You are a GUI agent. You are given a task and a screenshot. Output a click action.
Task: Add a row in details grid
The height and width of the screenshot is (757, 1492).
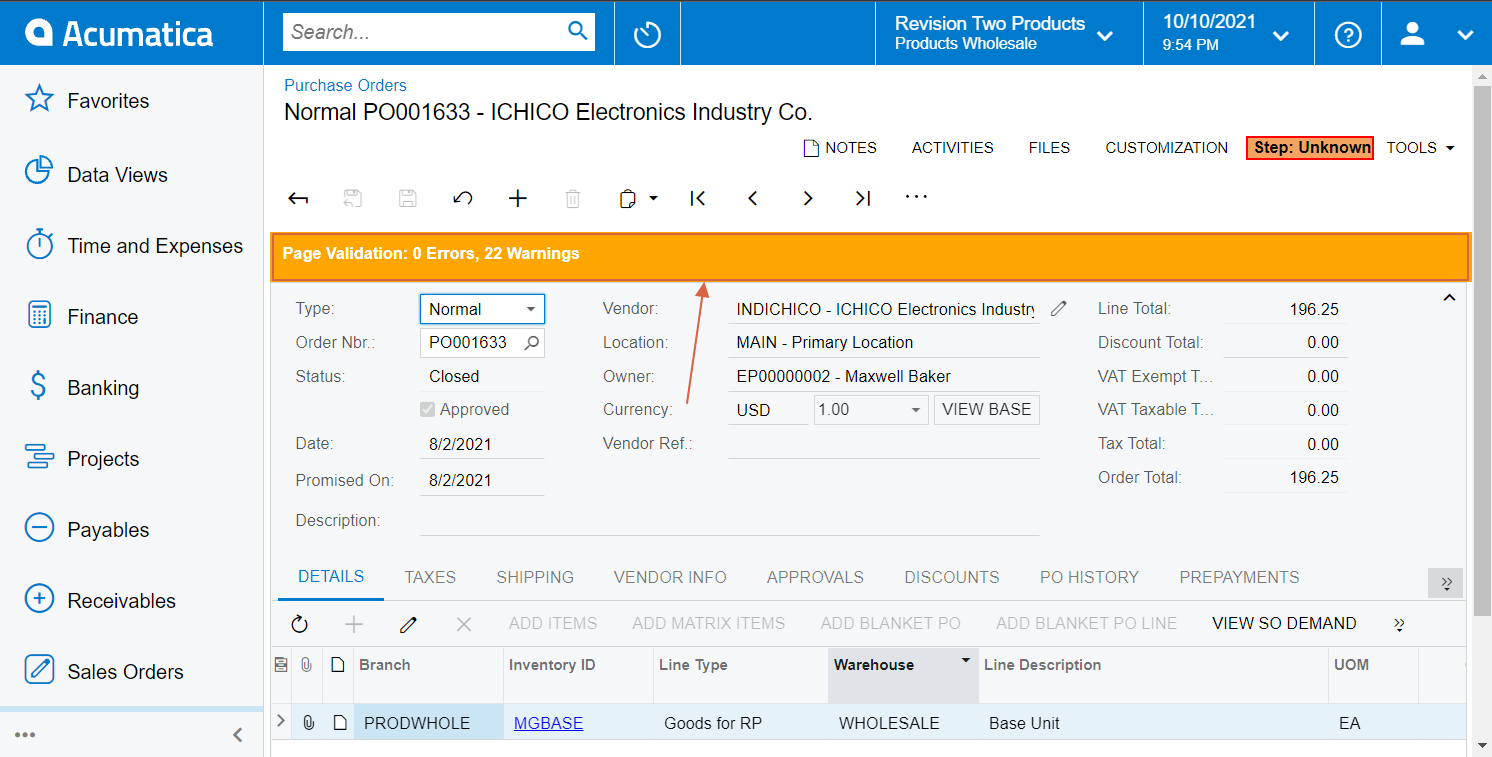(x=354, y=624)
